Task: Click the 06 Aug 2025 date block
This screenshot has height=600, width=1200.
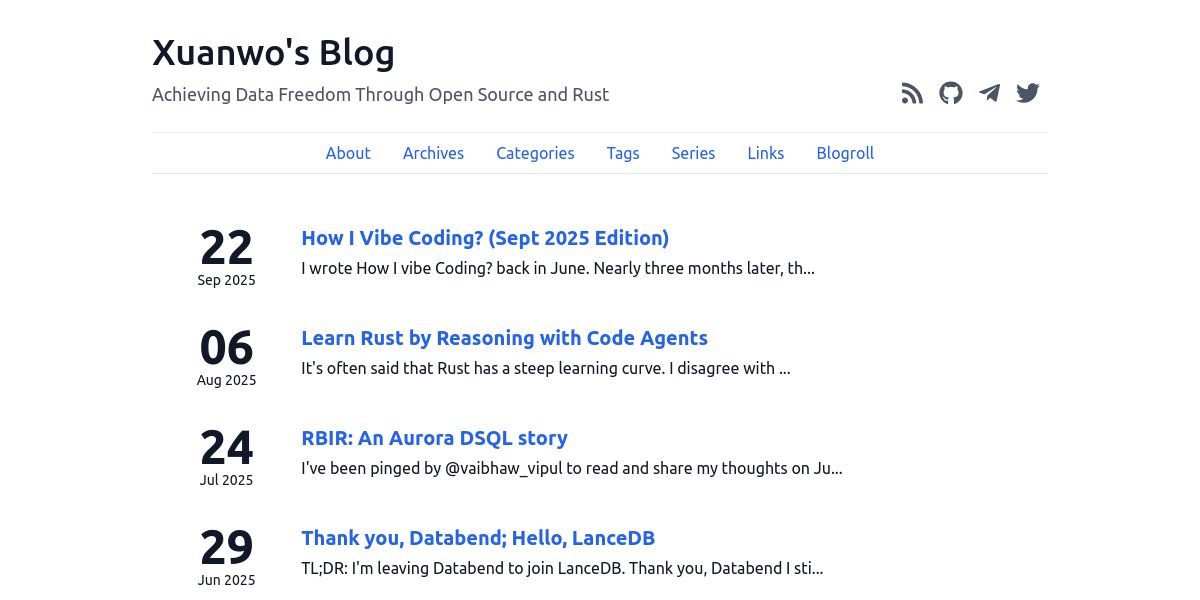Action: pos(226,357)
